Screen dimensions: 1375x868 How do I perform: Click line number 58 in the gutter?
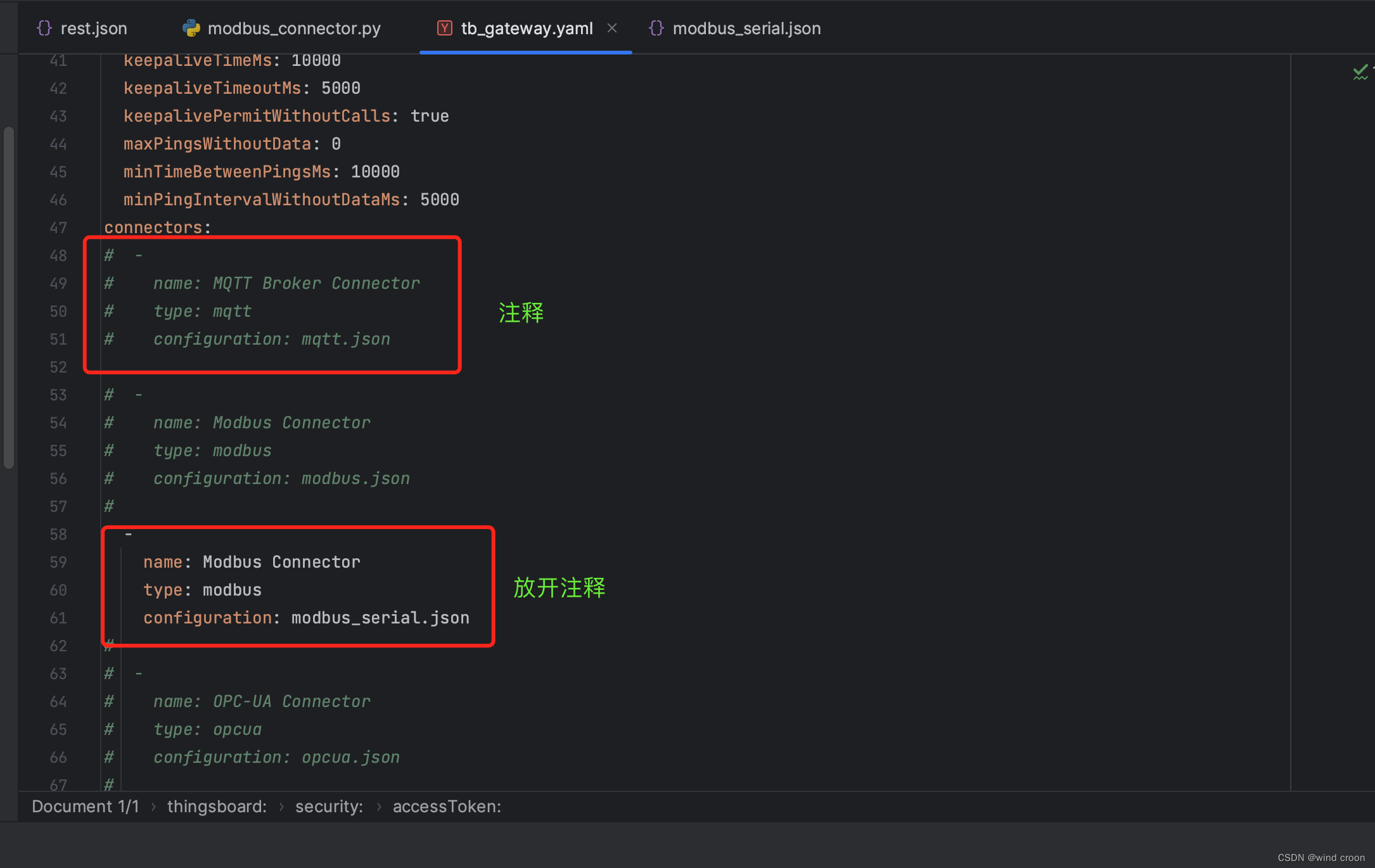coord(58,534)
